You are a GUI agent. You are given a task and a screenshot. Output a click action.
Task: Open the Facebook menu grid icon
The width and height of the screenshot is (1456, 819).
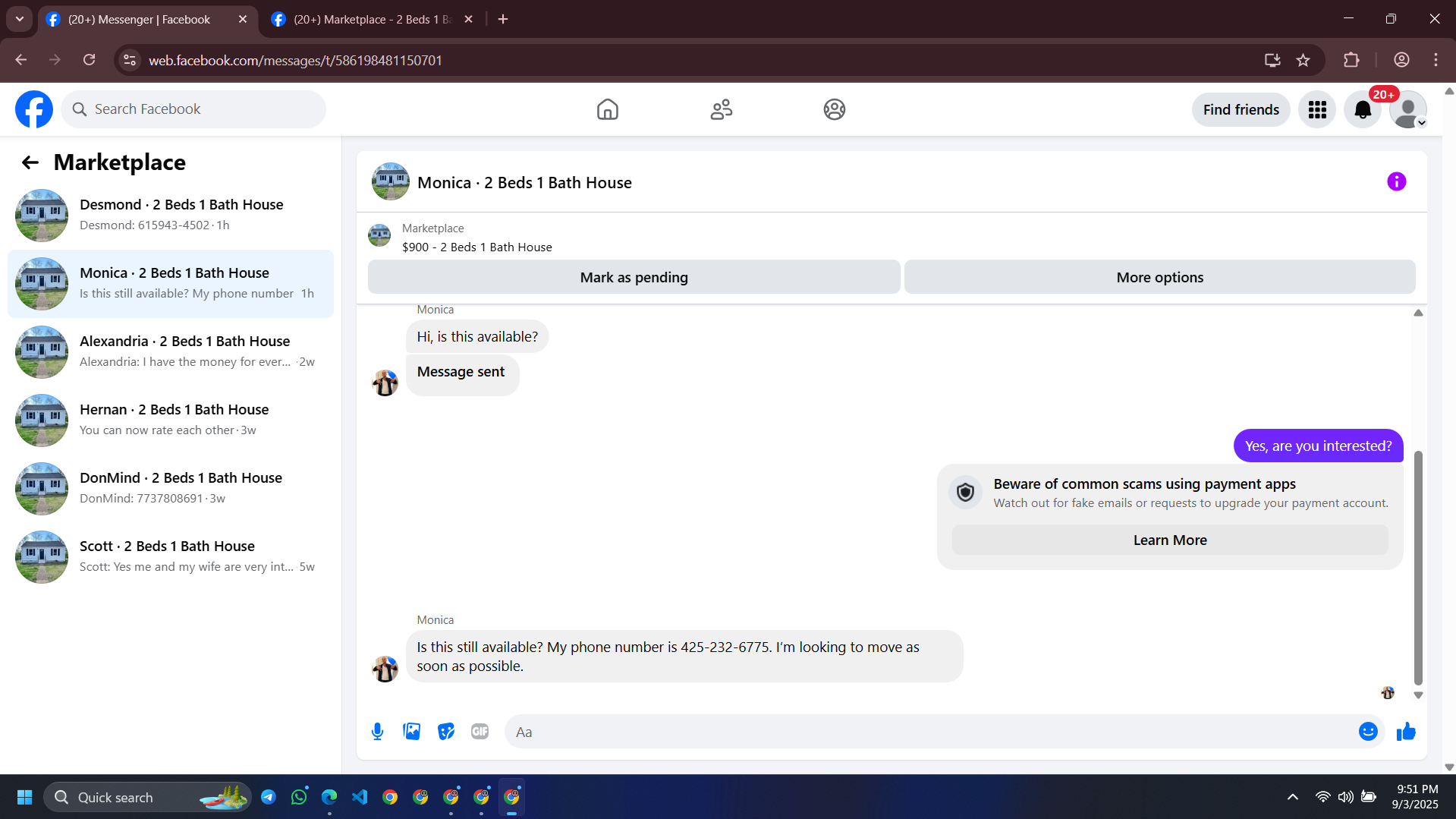(x=1317, y=109)
